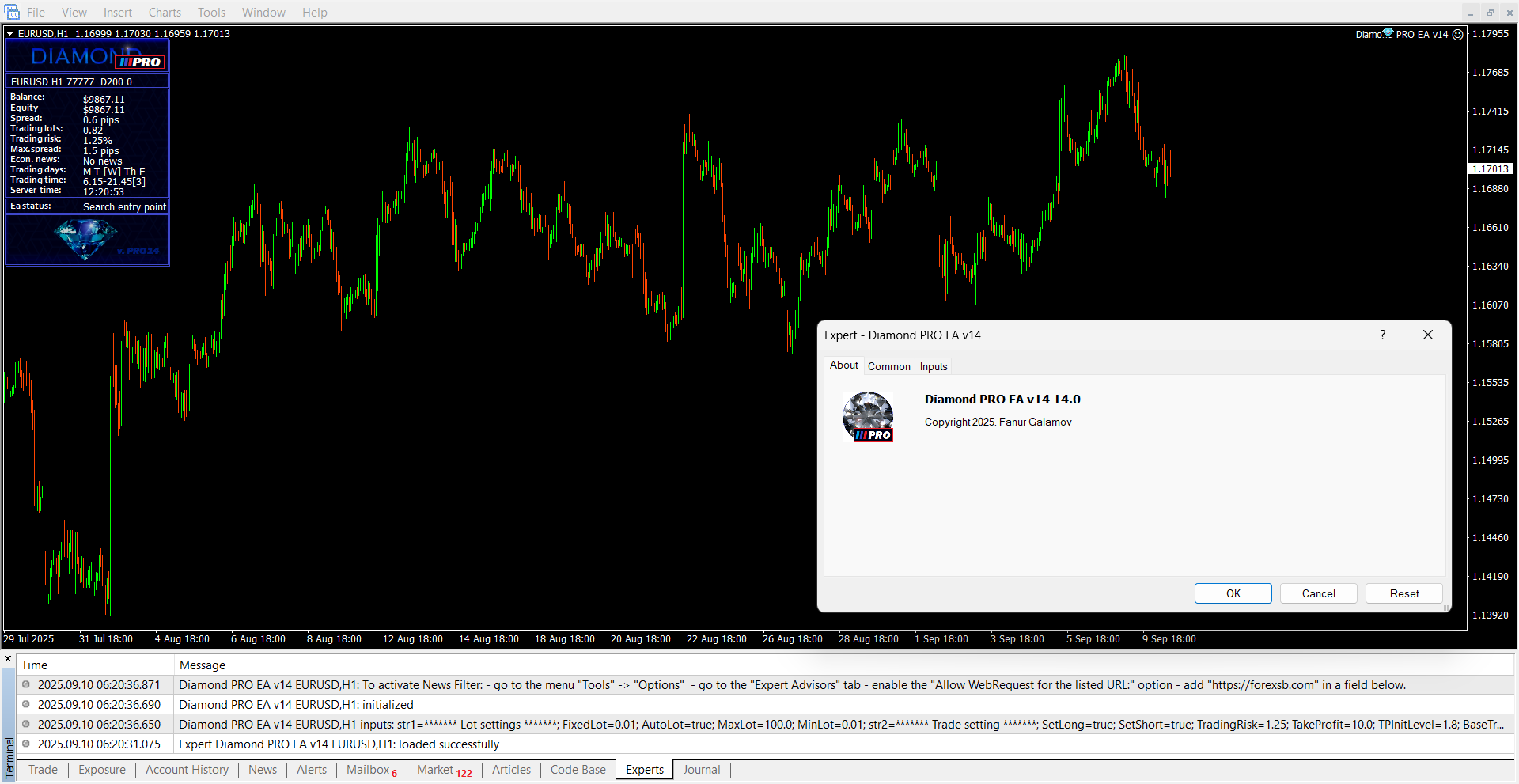Viewport: 1519px width, 784px height.
Task: Click the Balance value $9867.11
Action: (104, 100)
